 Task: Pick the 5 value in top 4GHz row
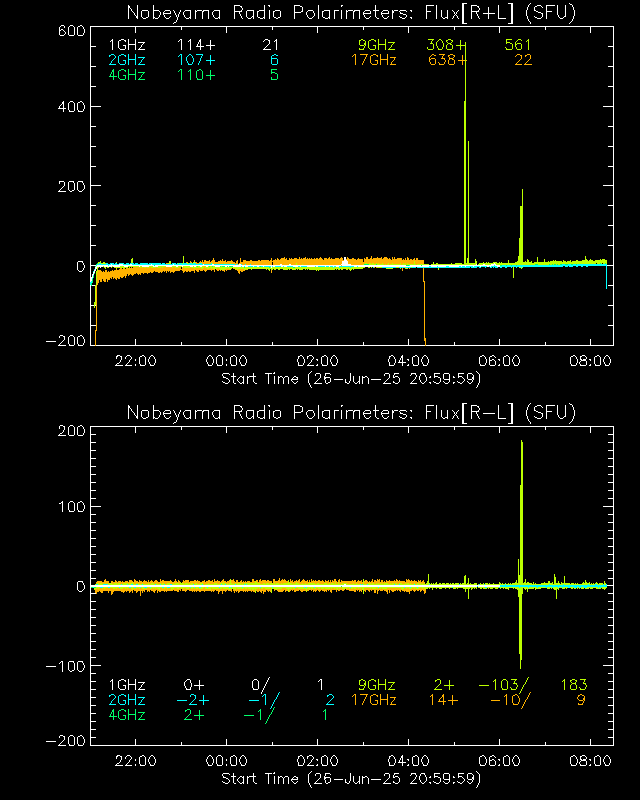(x=275, y=75)
